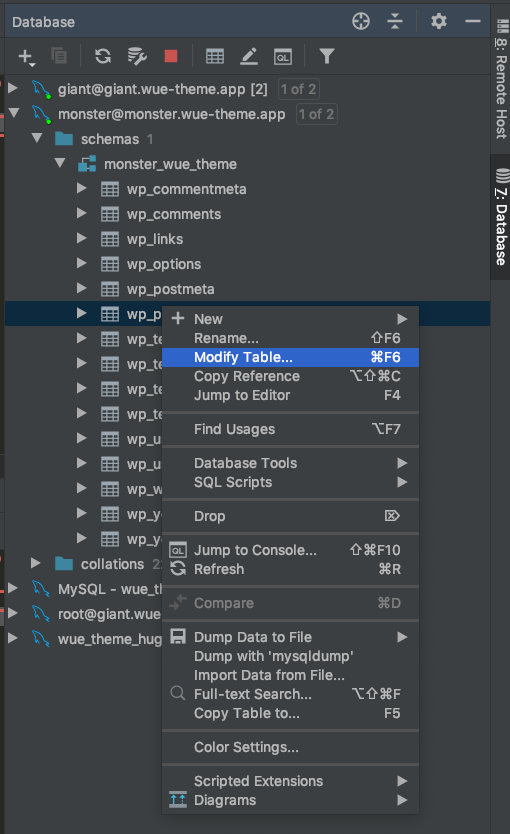Image resolution: width=510 pixels, height=834 pixels.
Task: Click the Diagrams icon in context menu
Action: (x=178, y=799)
